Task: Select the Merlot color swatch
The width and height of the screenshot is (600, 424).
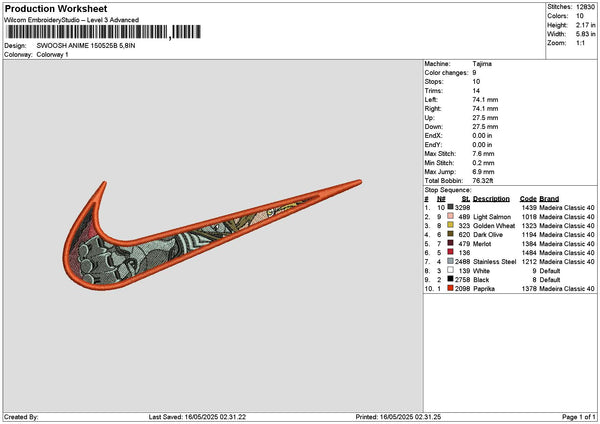Action: click(x=450, y=243)
